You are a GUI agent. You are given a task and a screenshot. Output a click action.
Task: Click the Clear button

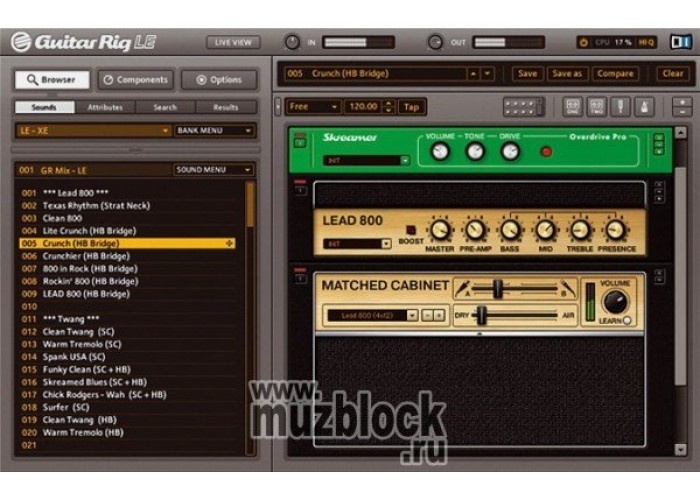[x=673, y=74]
